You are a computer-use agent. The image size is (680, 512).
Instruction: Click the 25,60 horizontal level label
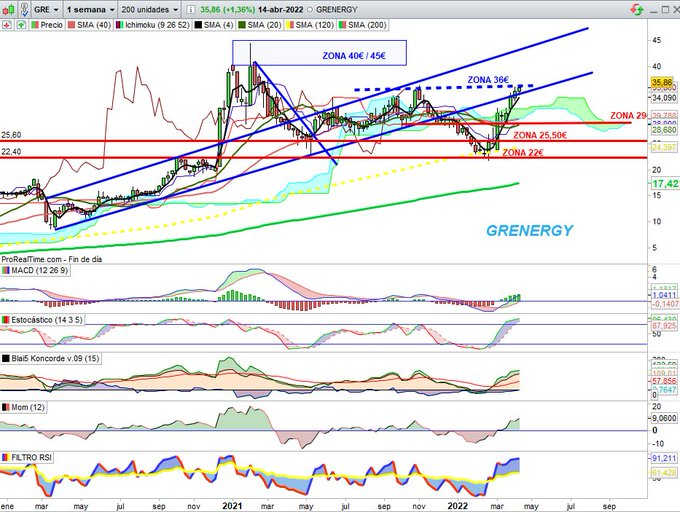11,135
